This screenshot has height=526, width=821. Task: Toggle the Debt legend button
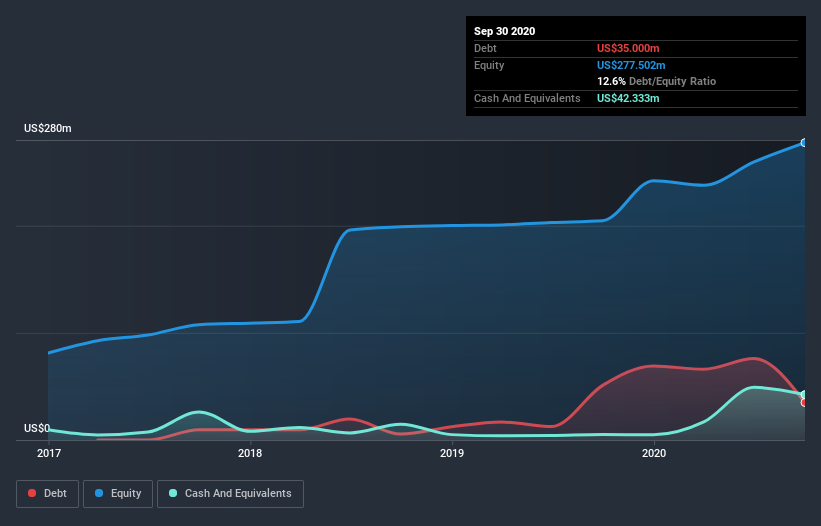pos(47,494)
